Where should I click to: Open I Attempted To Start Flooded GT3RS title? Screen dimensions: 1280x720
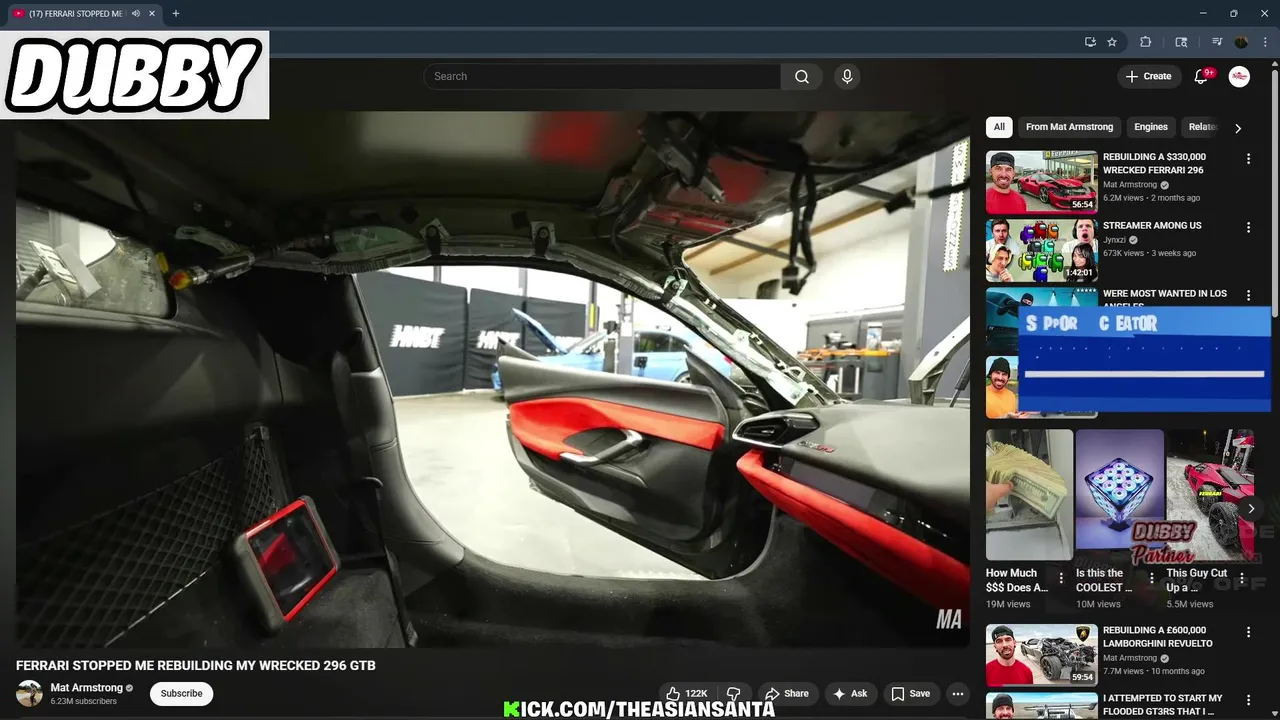pyautogui.click(x=1162, y=705)
